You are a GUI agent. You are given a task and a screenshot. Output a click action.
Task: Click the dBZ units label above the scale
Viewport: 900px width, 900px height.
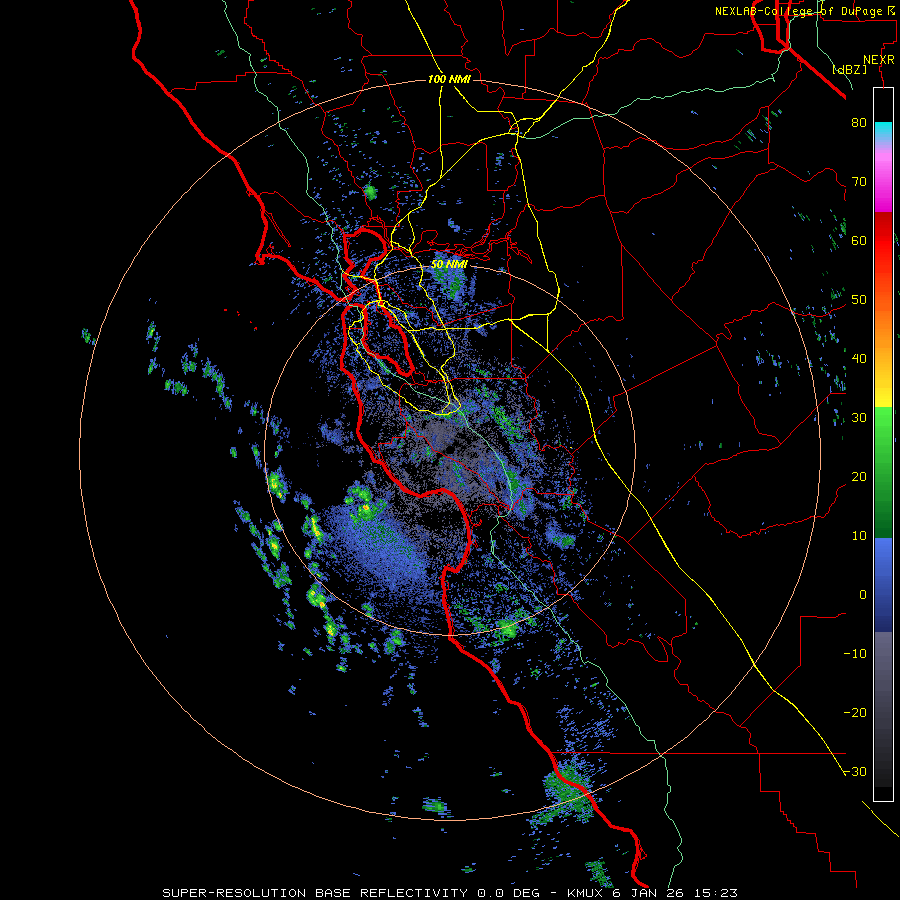[850, 70]
